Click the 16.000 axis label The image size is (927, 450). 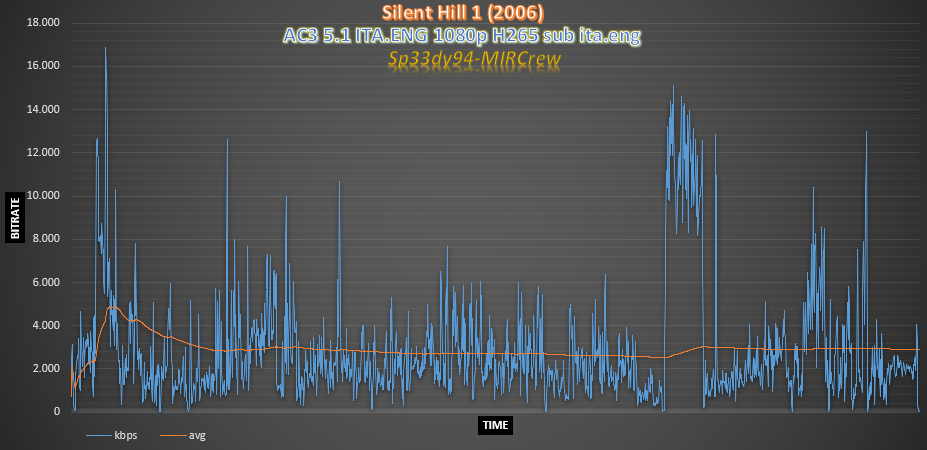click(x=44, y=66)
